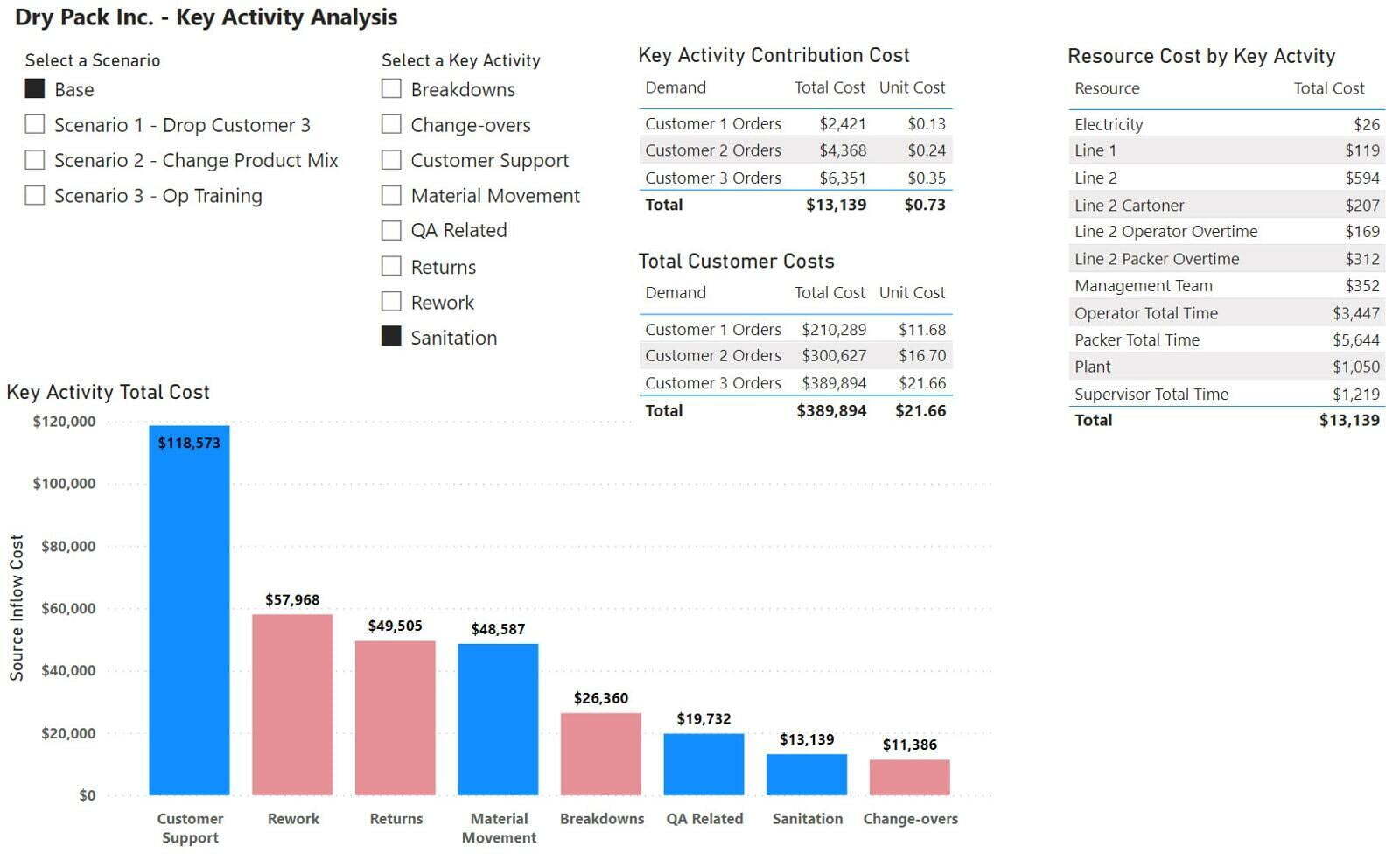The width and height of the screenshot is (1400, 860).
Task: Click the Customer Support bar in chart
Action: (x=189, y=610)
